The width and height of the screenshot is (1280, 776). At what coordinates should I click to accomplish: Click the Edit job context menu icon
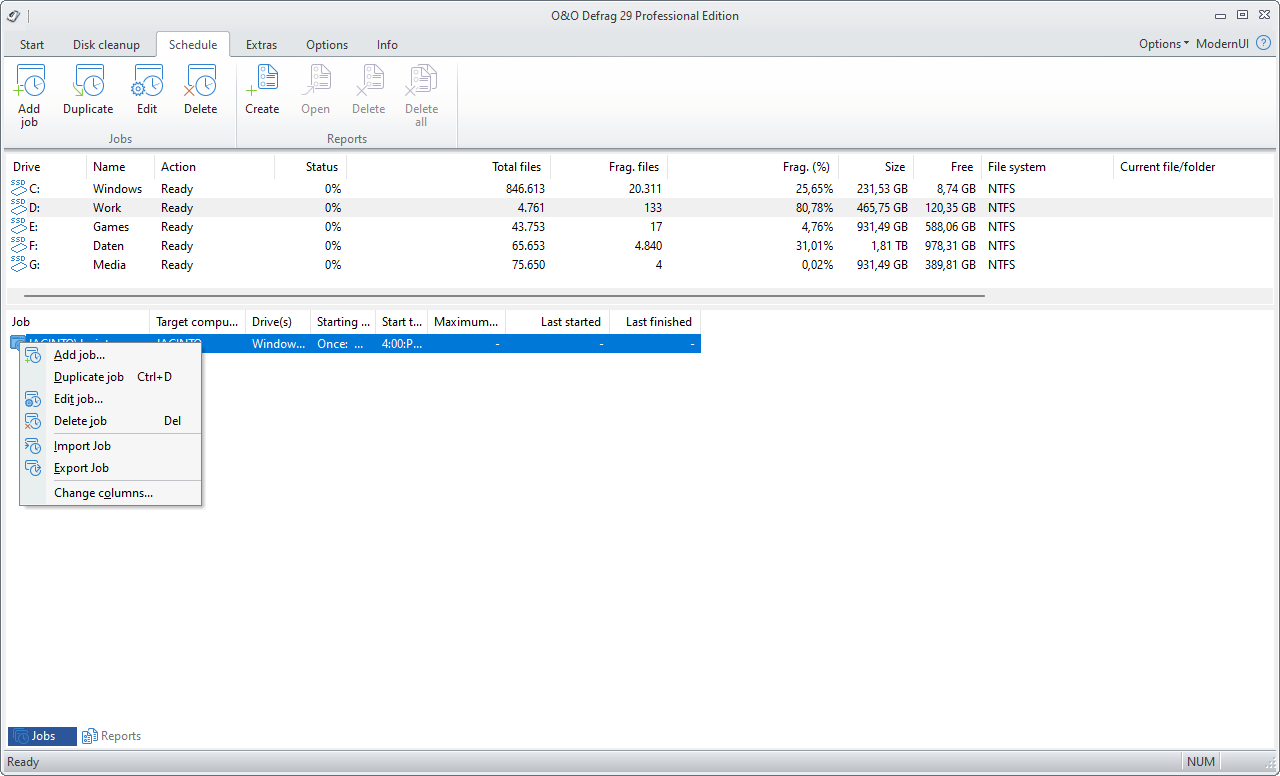click(x=33, y=399)
